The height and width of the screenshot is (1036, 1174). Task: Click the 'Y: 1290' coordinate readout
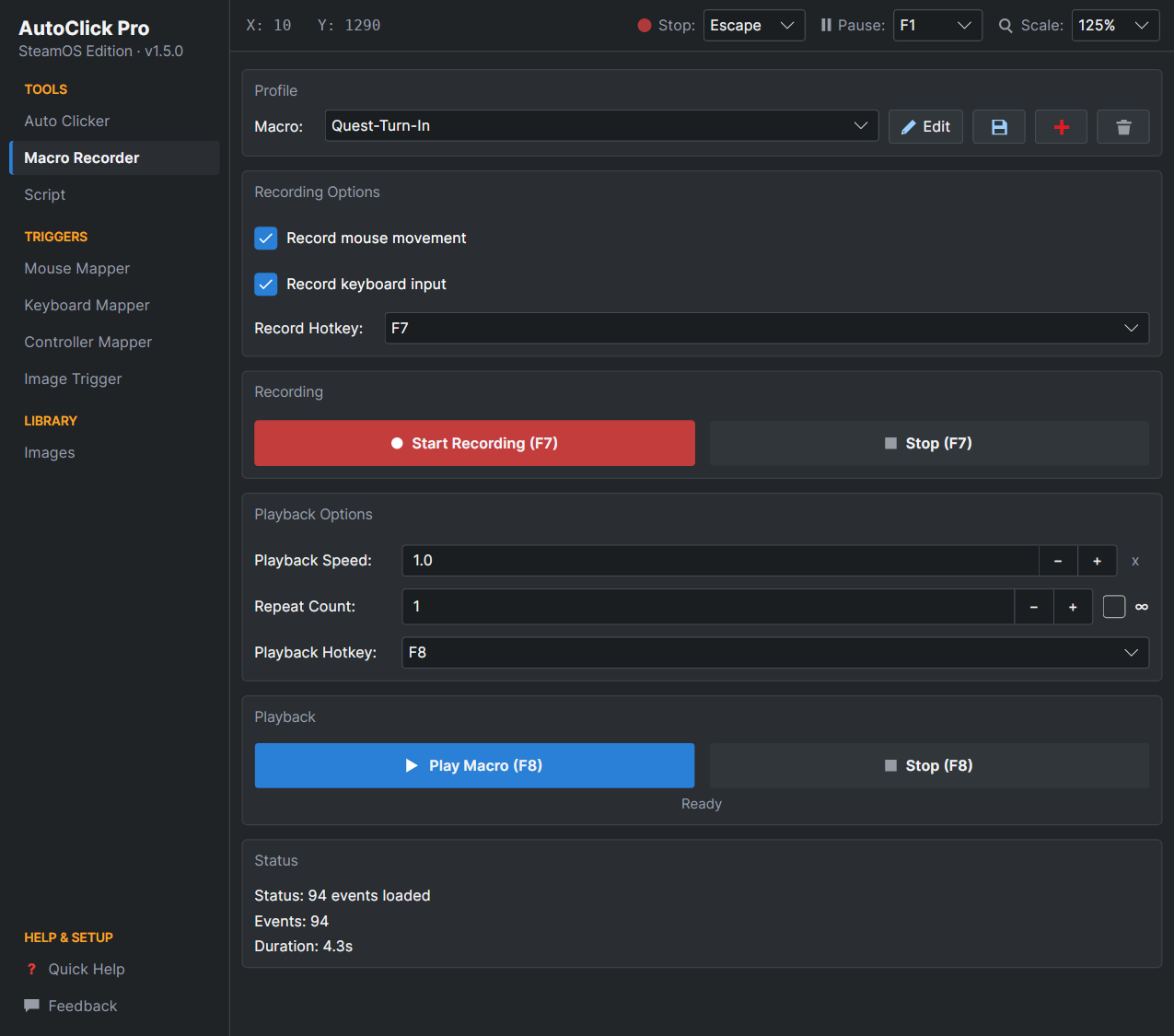tap(349, 26)
